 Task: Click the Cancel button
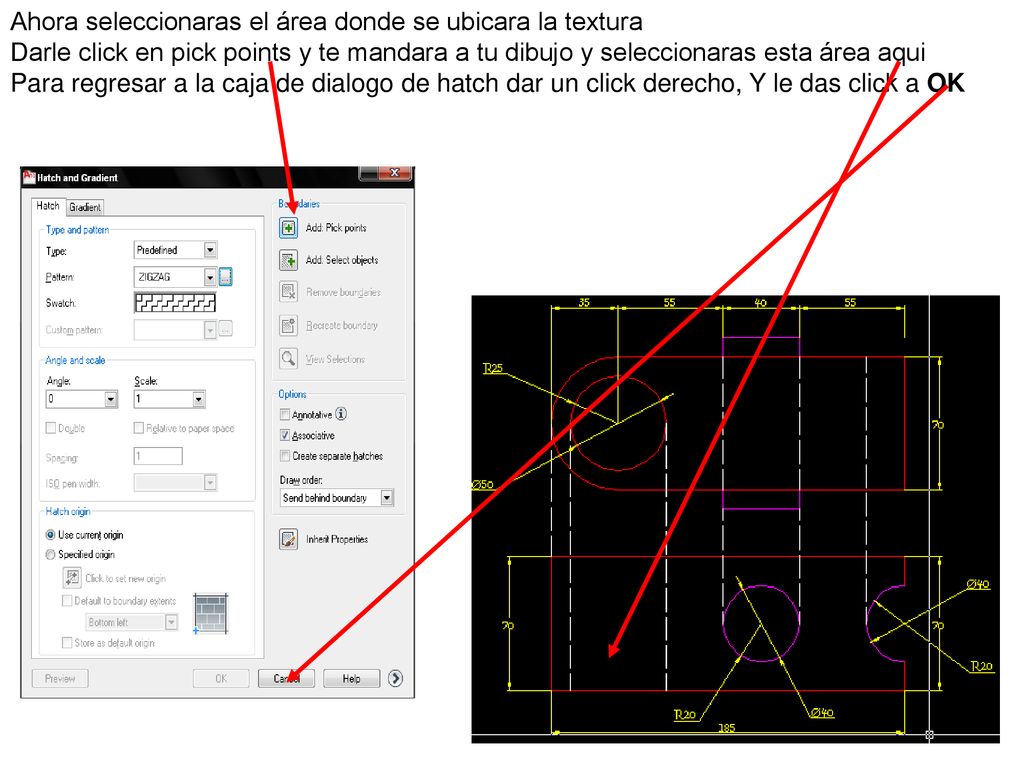tap(286, 679)
